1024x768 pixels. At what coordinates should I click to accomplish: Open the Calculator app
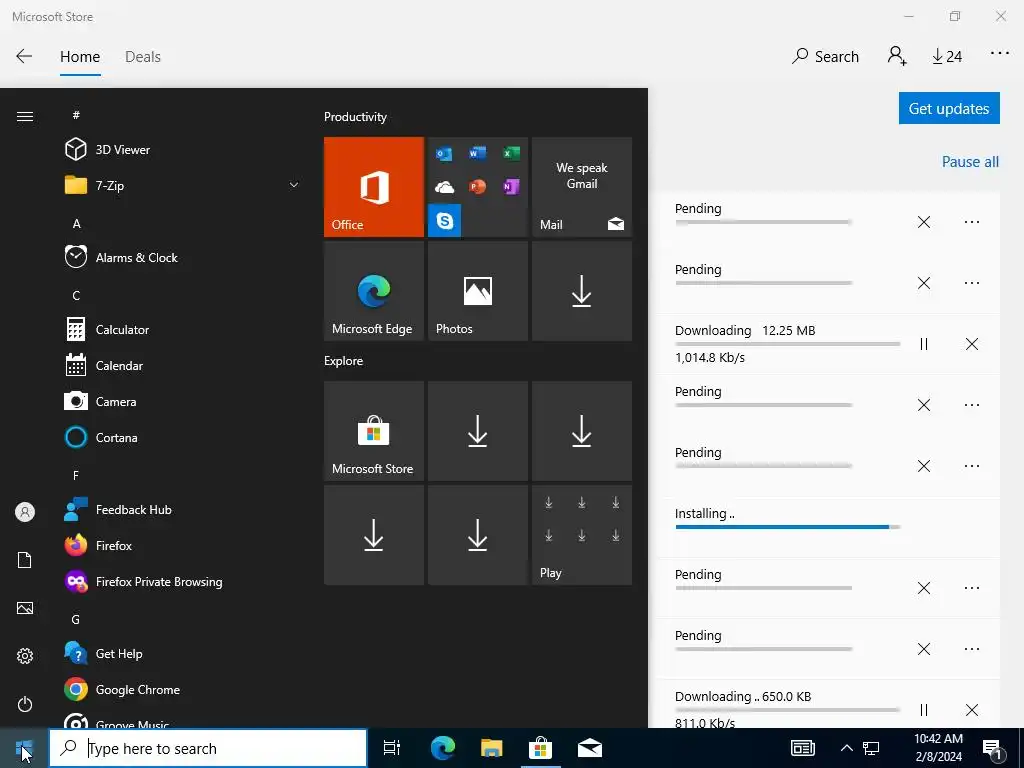[x=183, y=330]
